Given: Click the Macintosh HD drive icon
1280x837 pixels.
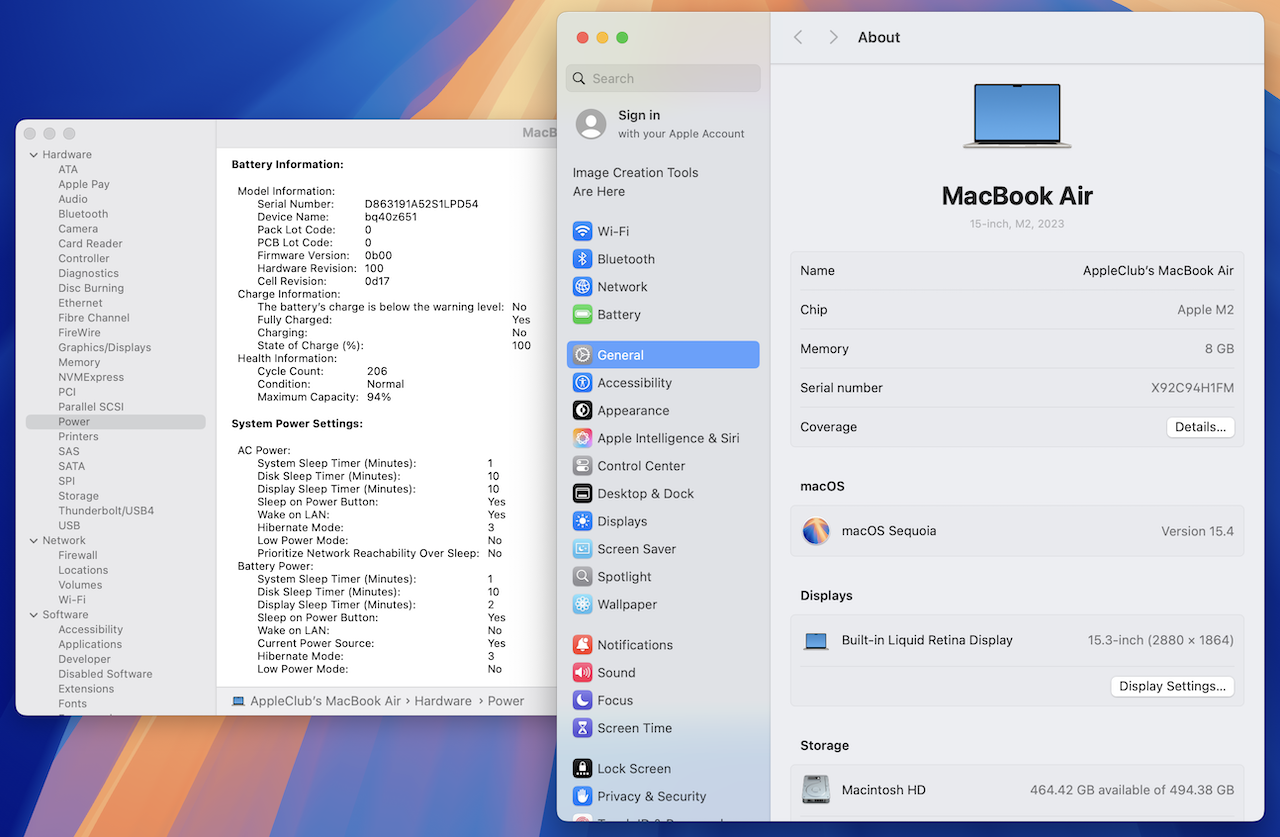Looking at the screenshot, I should tap(816, 790).
